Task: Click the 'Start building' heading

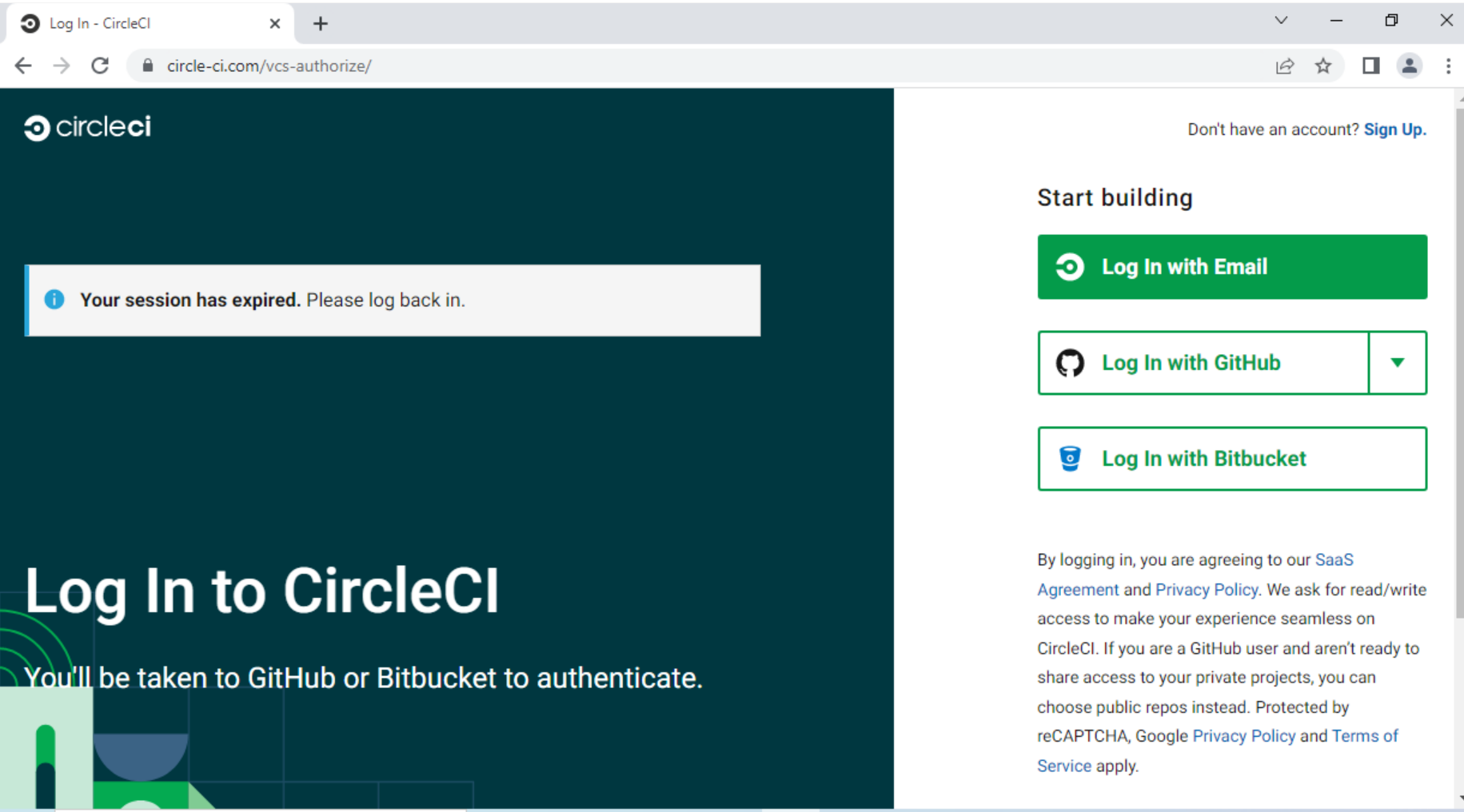Action: click(x=1115, y=197)
